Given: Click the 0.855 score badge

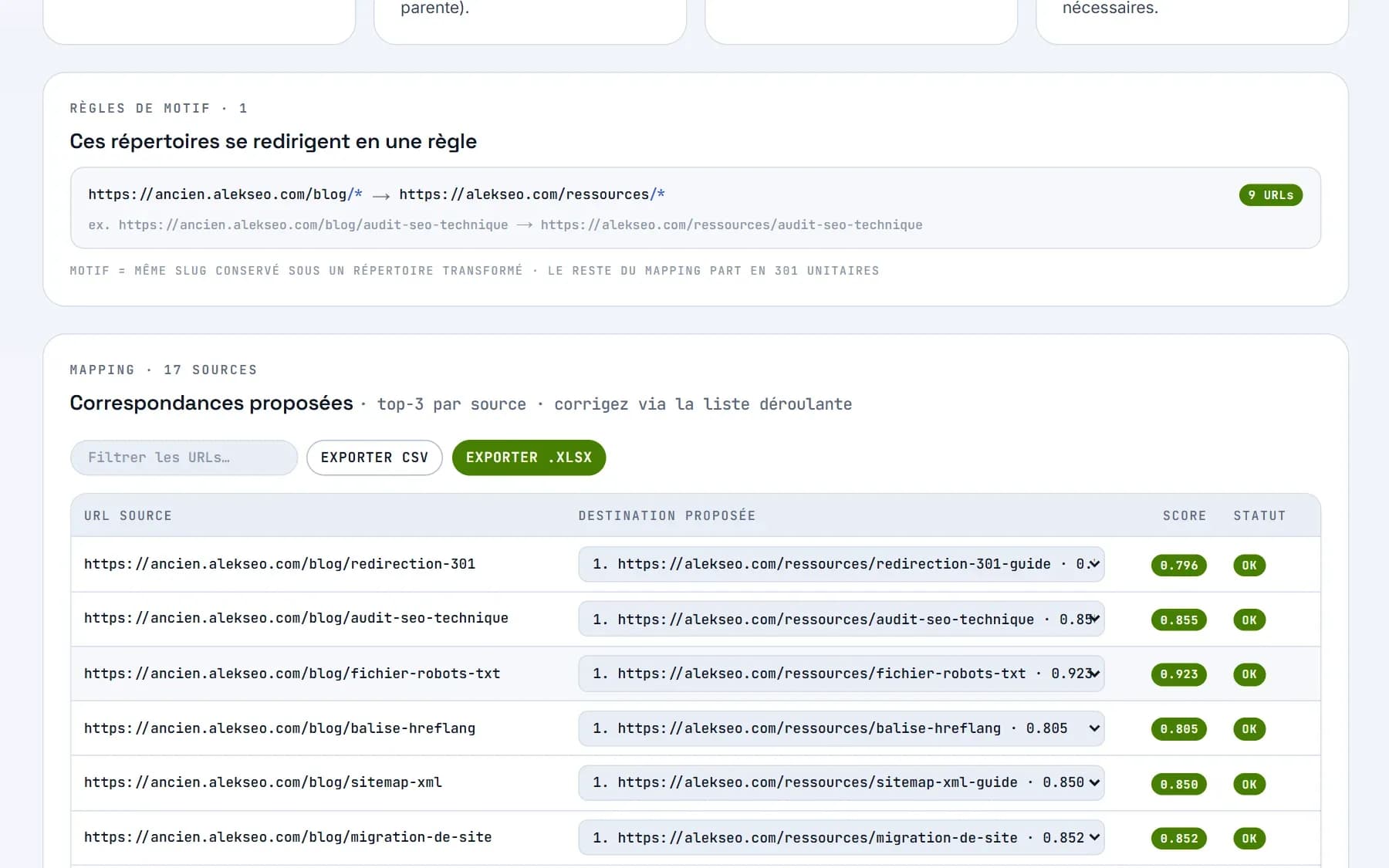Looking at the screenshot, I should click(x=1179, y=620).
